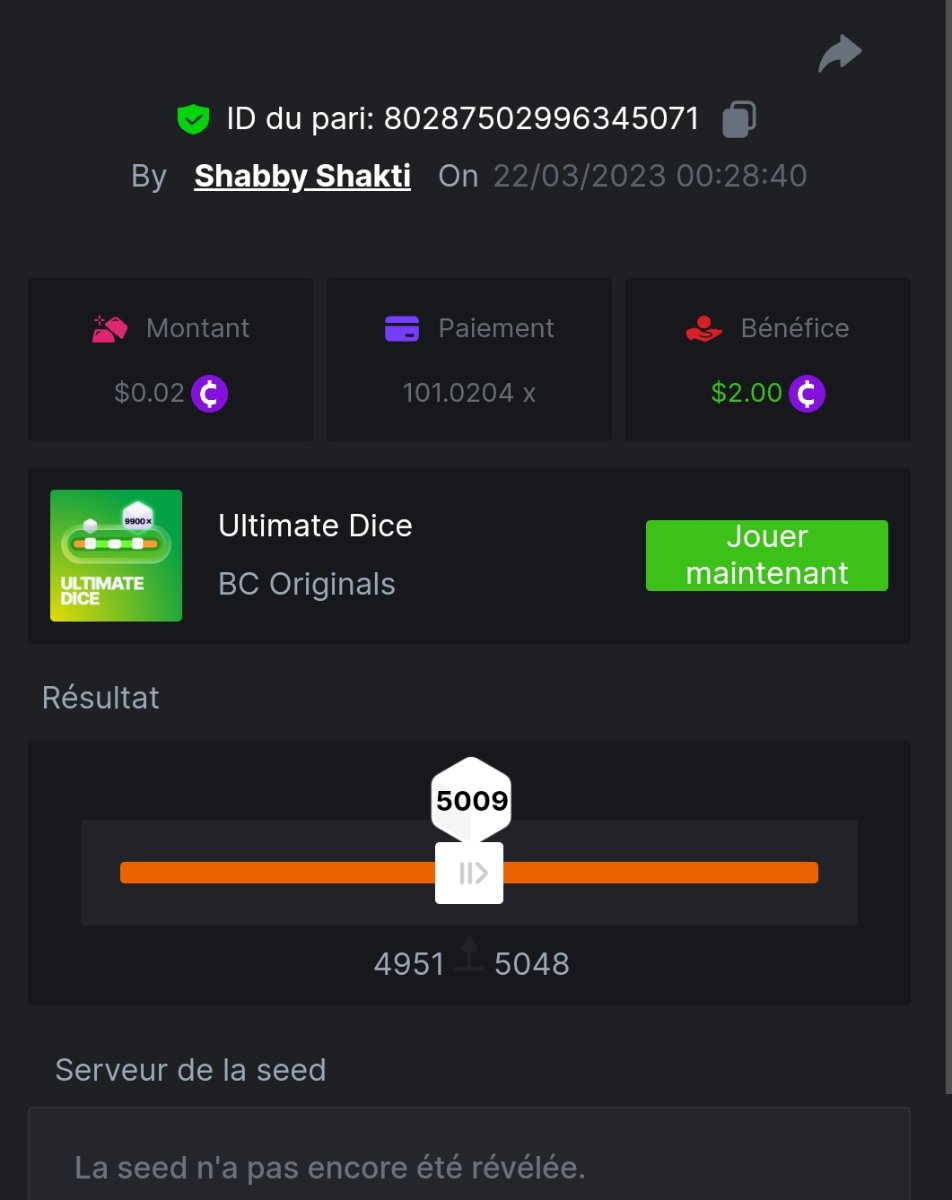Open Shabby Shakti's profile
This screenshot has width=952, height=1200.
coord(302,176)
